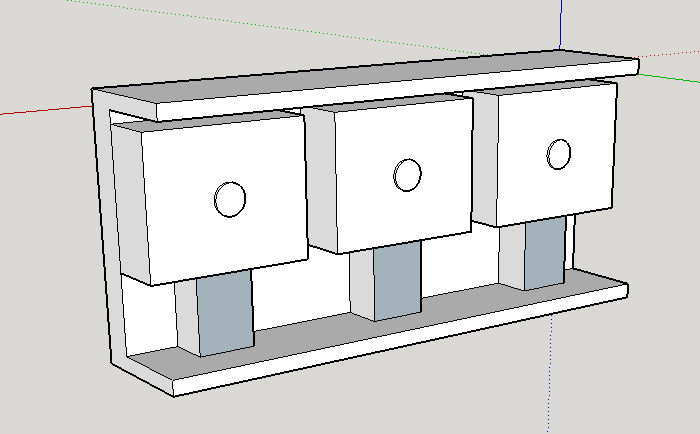Image resolution: width=700 pixels, height=434 pixels.
Task: Click the blue-gray face under the middle drawer
Action: 397,279
